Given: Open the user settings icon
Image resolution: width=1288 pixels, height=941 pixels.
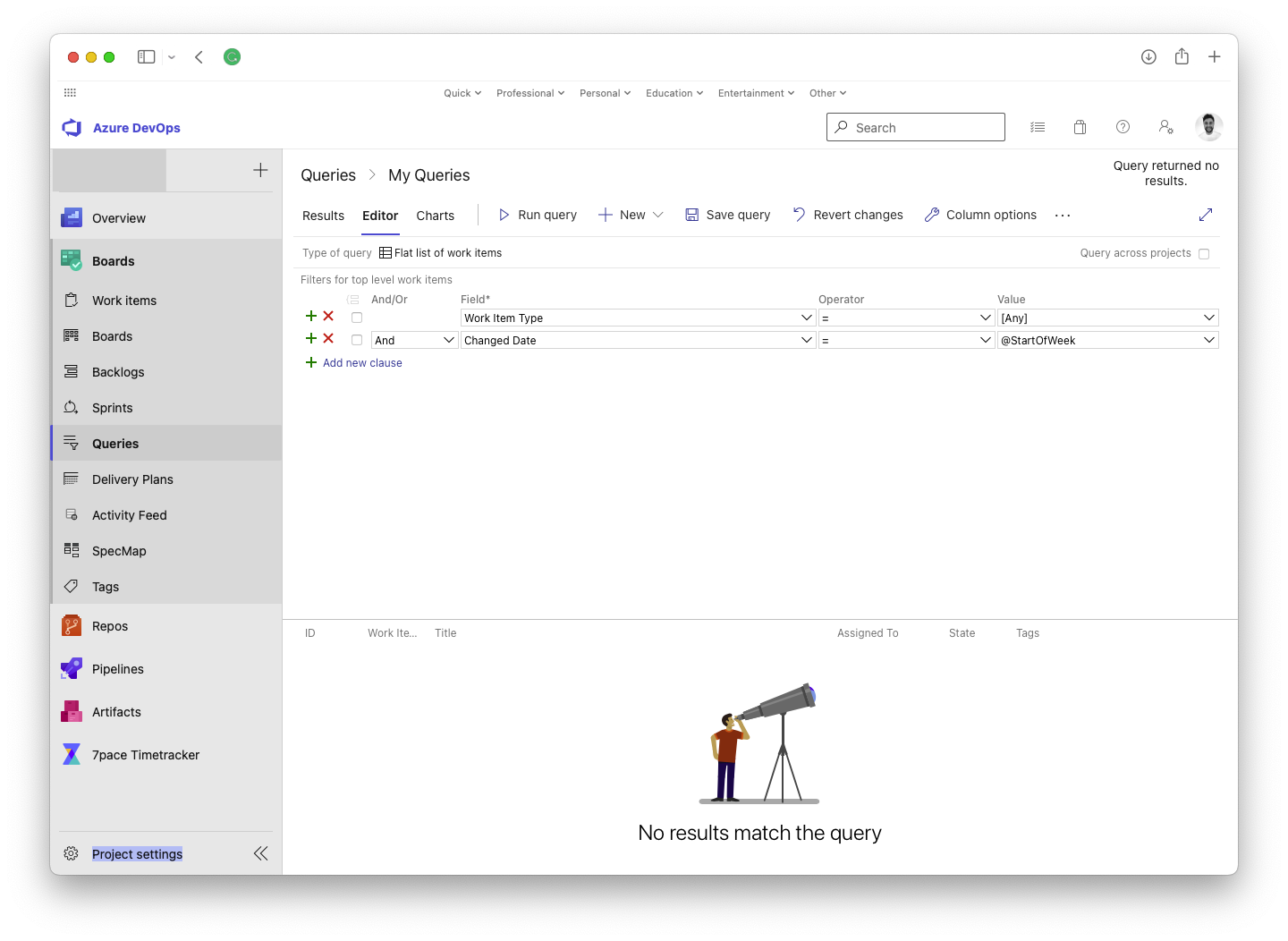Looking at the screenshot, I should 1165,127.
